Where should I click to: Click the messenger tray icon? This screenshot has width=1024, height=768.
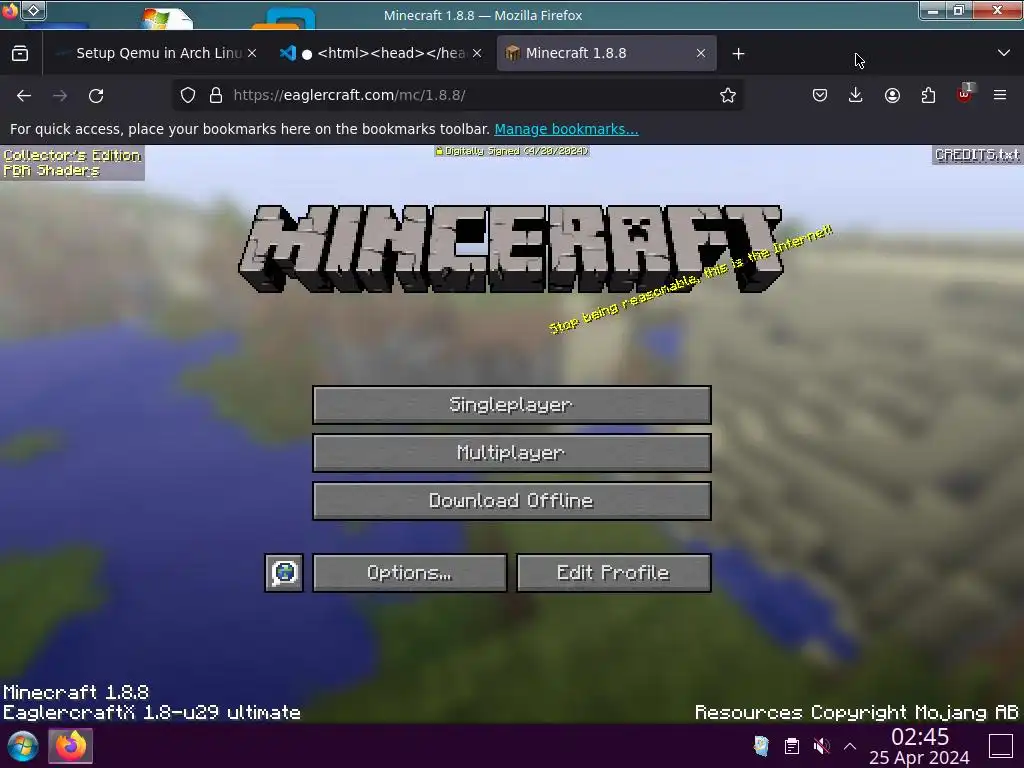761,746
